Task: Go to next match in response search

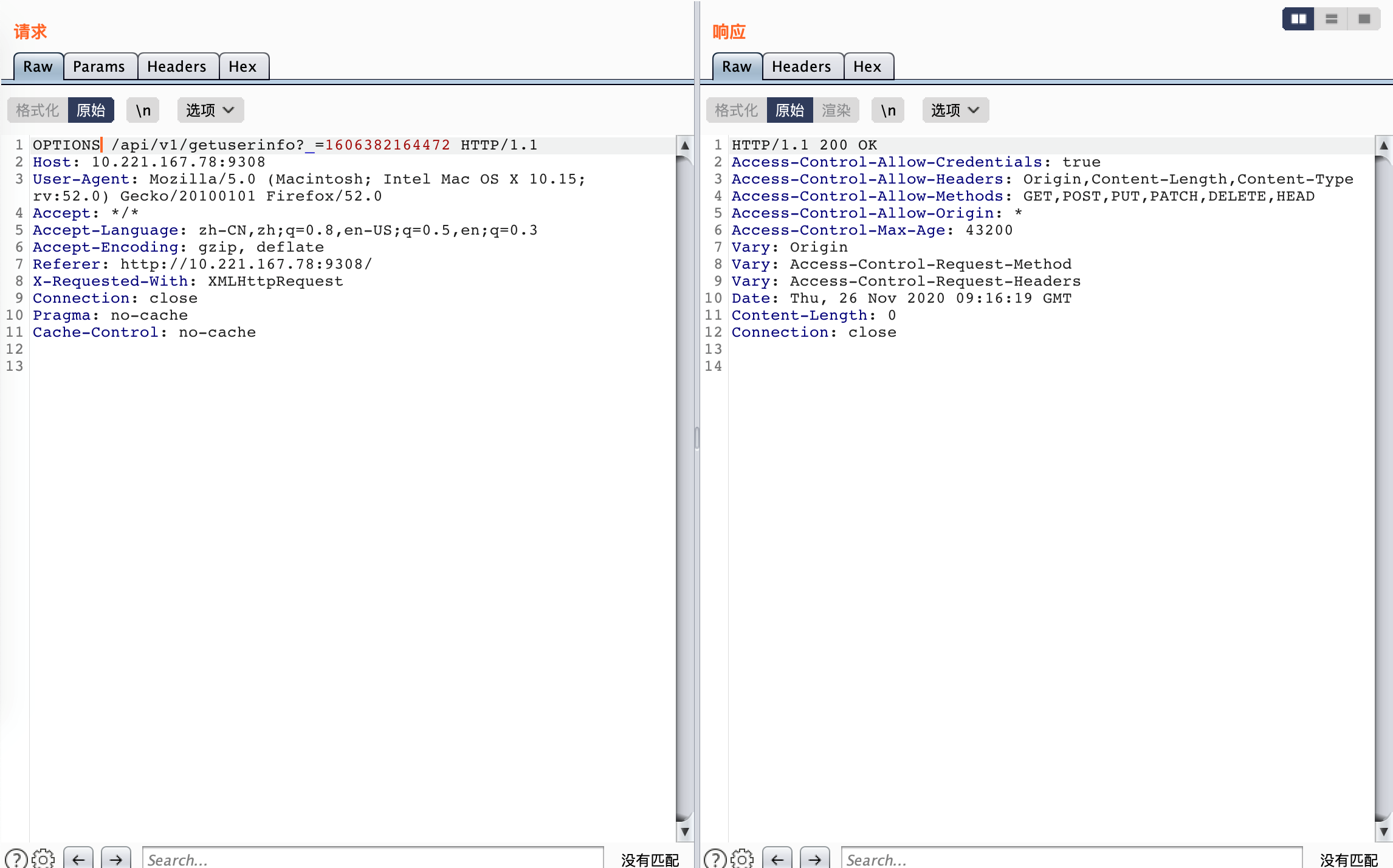Action: [x=815, y=859]
